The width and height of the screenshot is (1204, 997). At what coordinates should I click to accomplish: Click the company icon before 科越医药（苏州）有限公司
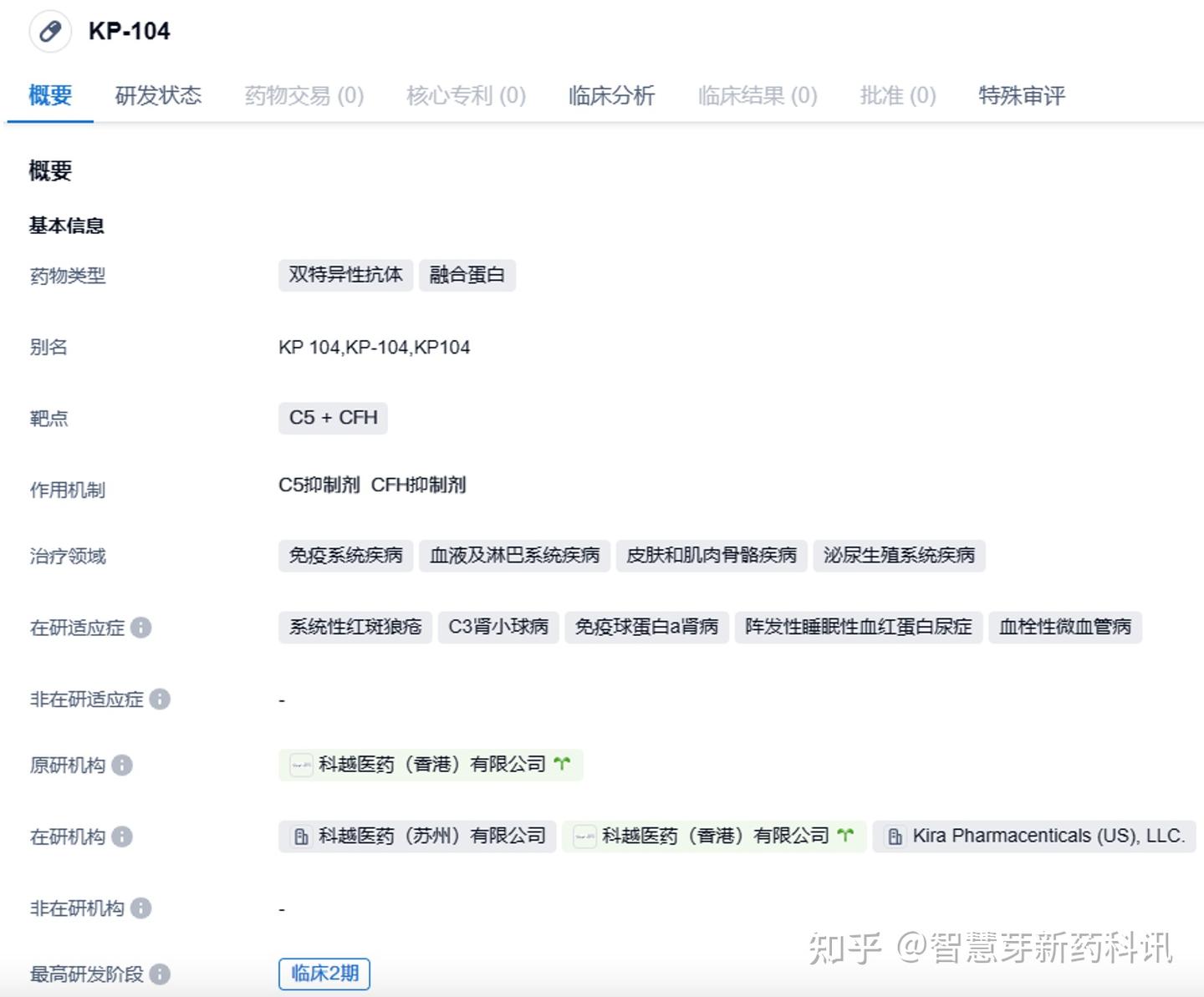[x=301, y=836]
